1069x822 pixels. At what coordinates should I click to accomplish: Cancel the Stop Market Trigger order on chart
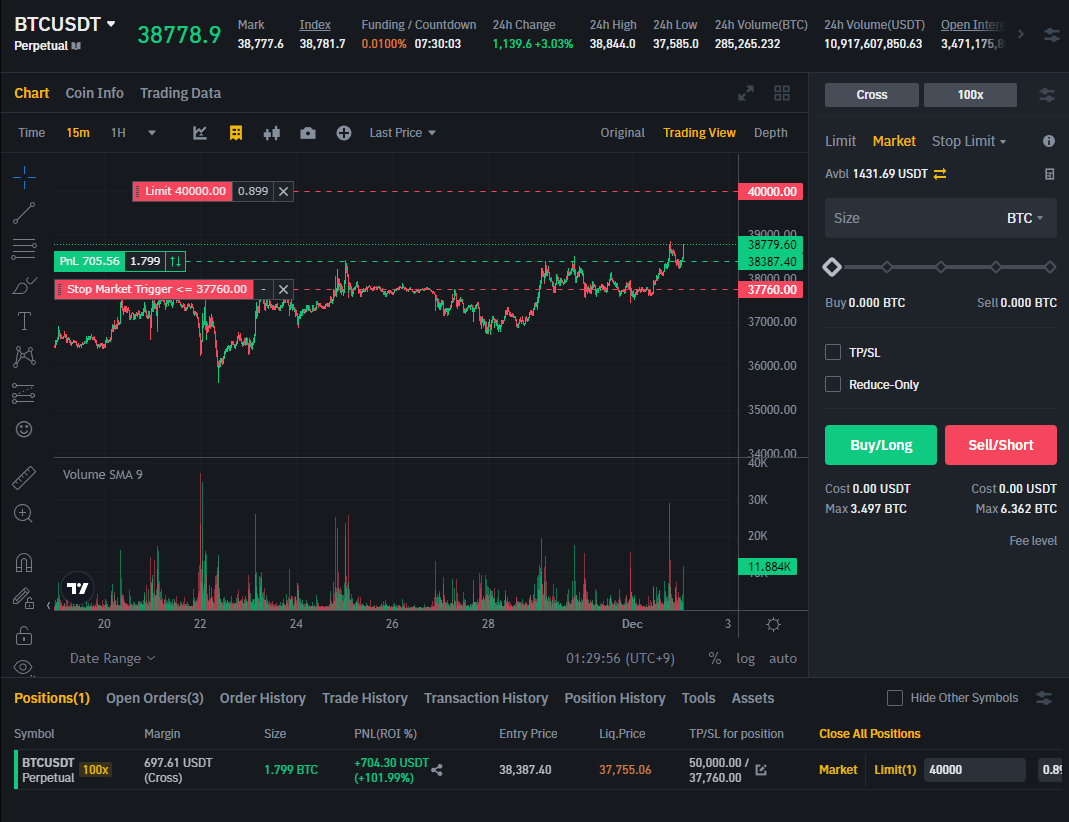click(284, 290)
